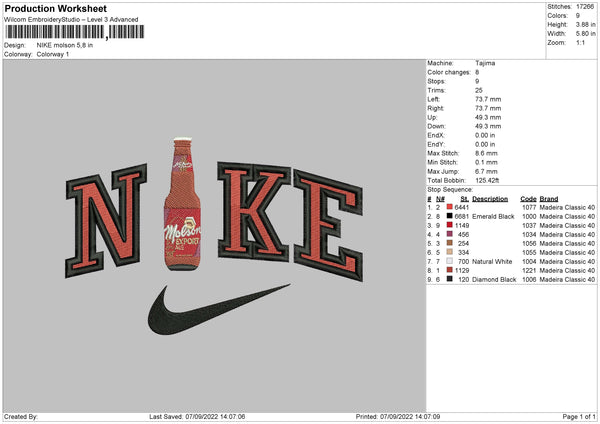Click the 'Right:' value 73.7 mm
The width and height of the screenshot is (600, 424).
tap(488, 108)
